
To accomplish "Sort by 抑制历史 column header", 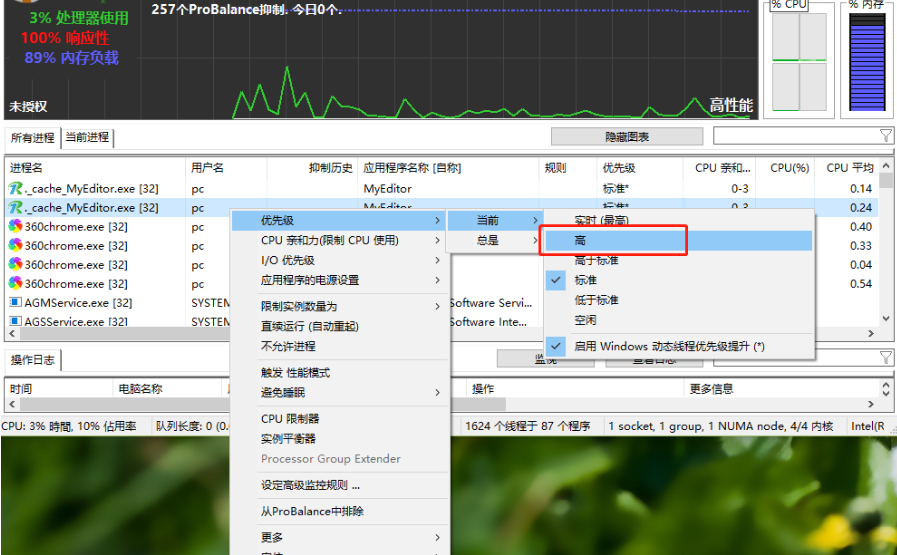I will coord(312,168).
